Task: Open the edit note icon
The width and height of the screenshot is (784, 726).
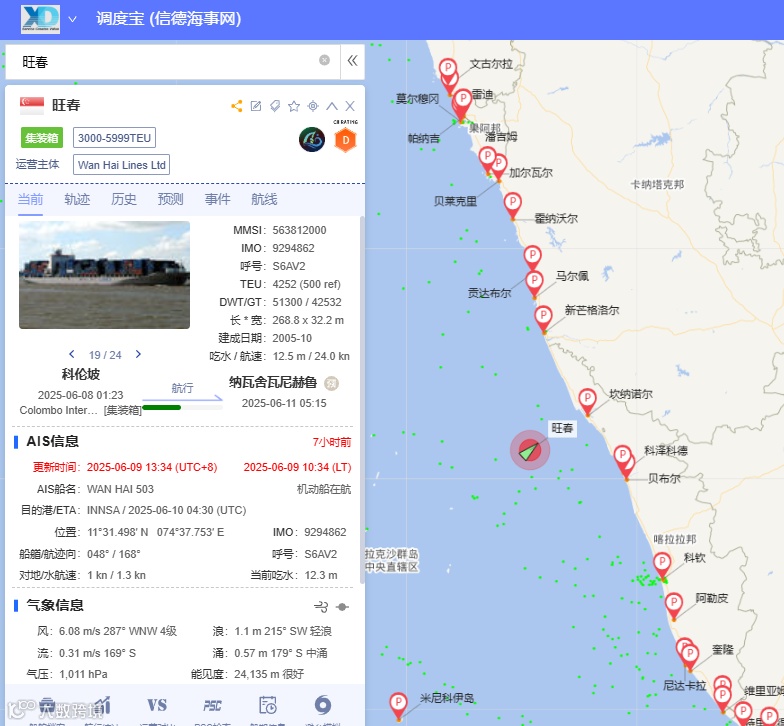Action: click(256, 106)
